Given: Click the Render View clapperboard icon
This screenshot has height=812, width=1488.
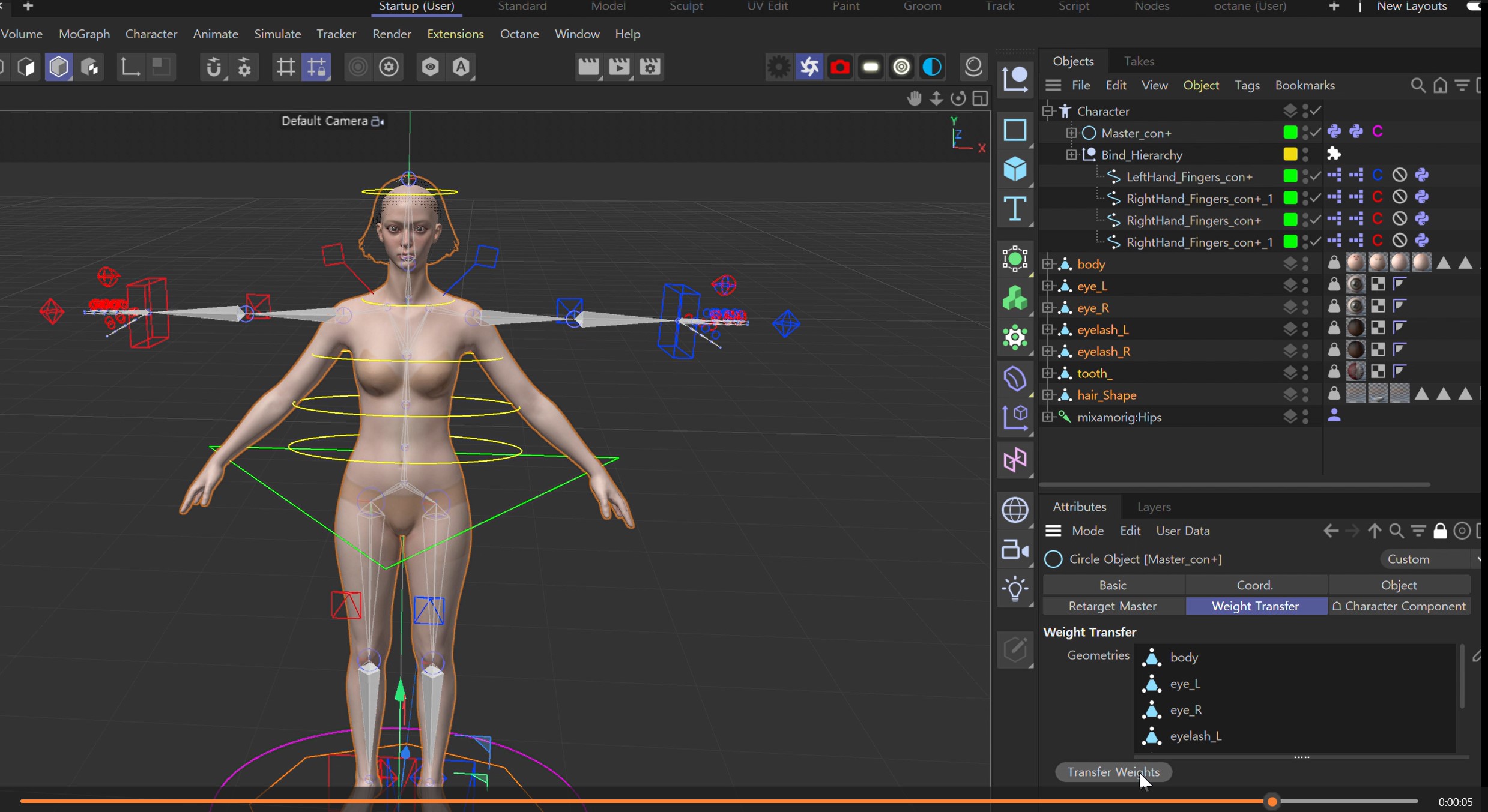Looking at the screenshot, I should click(588, 67).
